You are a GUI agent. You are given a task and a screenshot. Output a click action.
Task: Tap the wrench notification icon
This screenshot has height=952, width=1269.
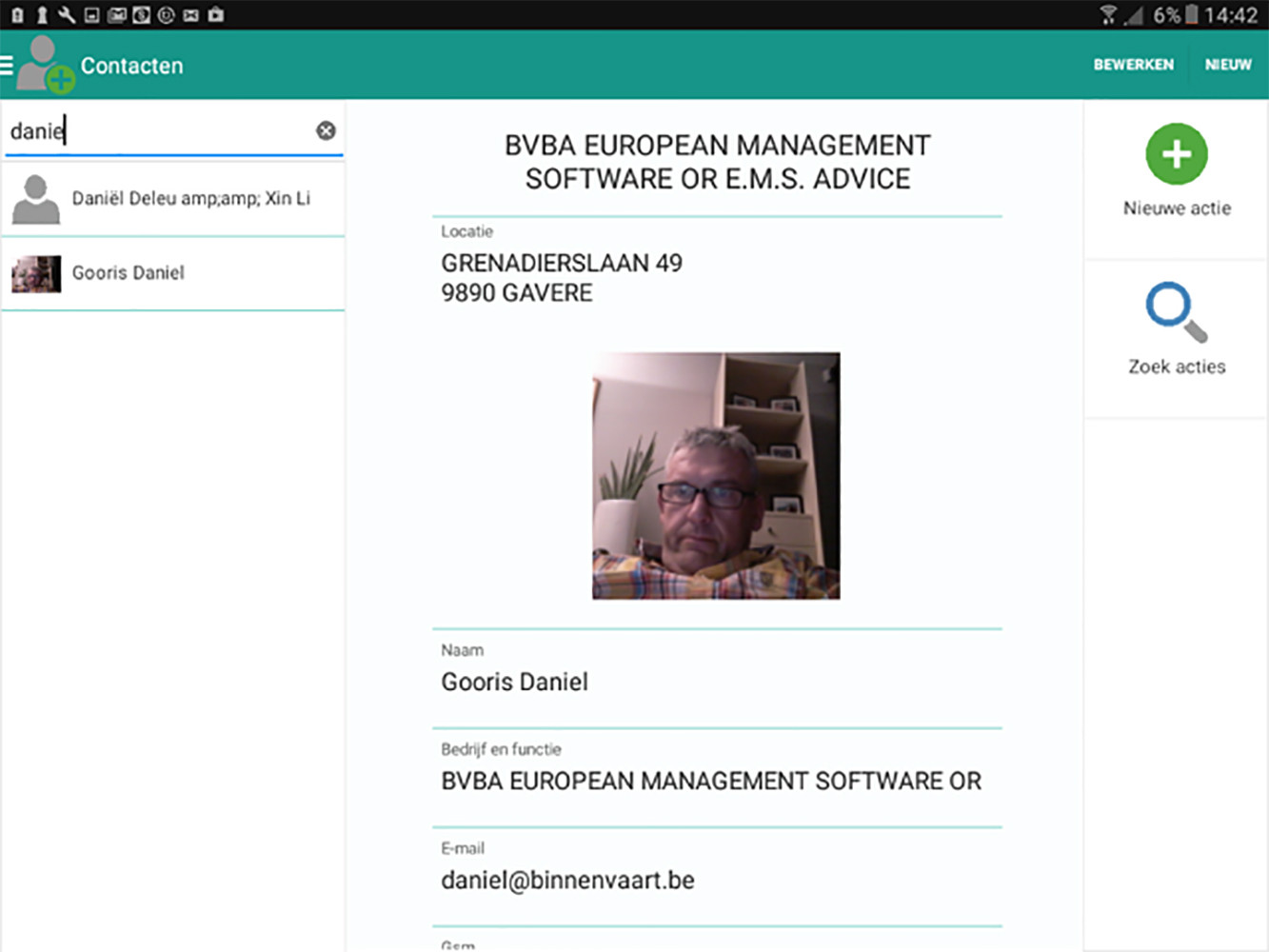[x=67, y=15]
